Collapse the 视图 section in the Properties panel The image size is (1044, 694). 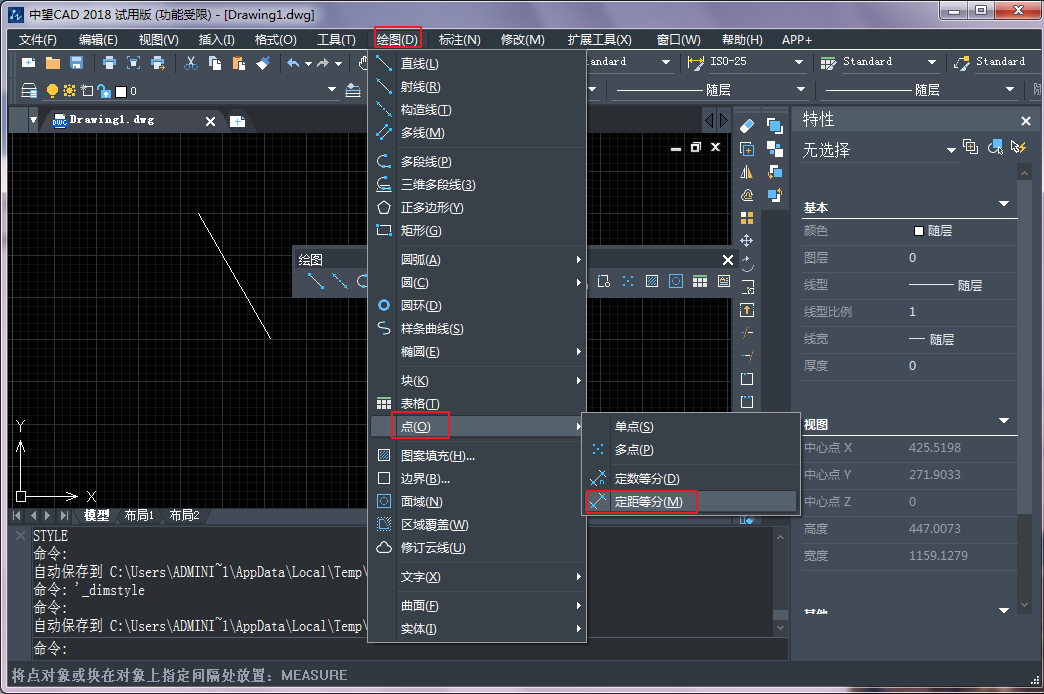point(1002,421)
